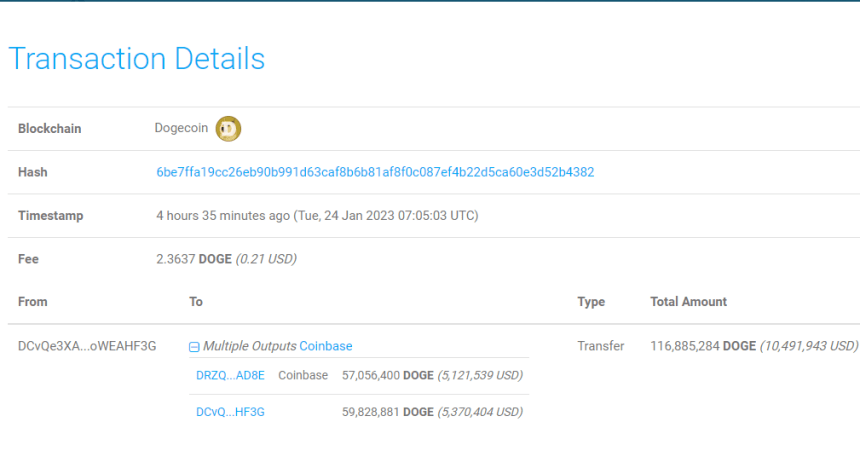Click the Timestamp row label
Image resolution: width=860 pixels, height=474 pixels.
point(50,216)
